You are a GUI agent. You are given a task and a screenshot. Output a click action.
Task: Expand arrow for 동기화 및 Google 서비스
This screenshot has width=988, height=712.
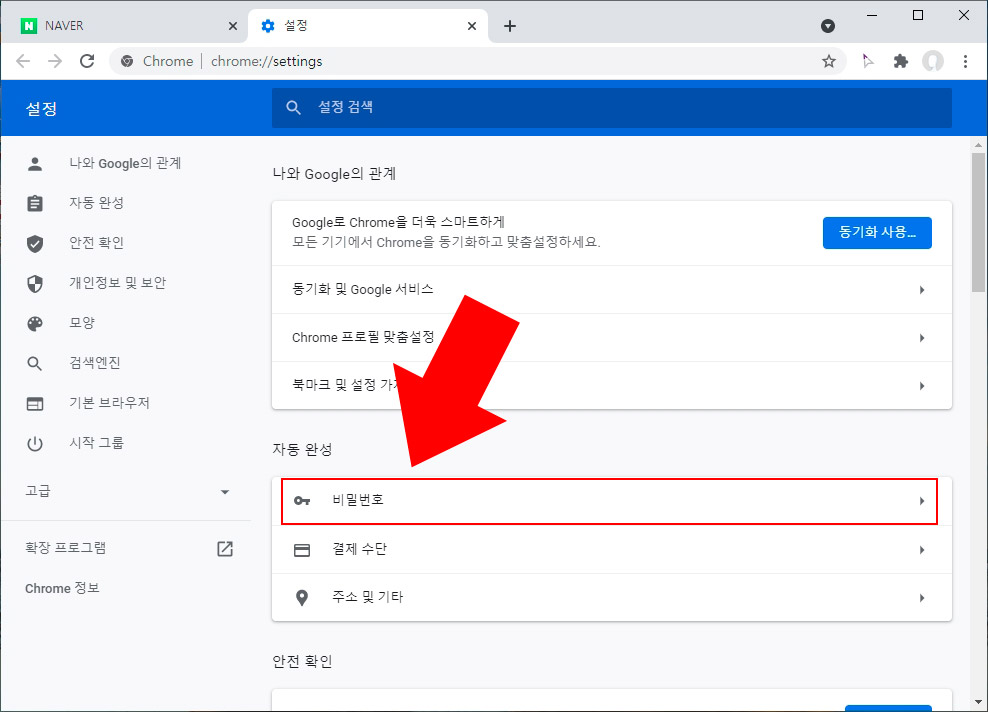[x=922, y=290]
